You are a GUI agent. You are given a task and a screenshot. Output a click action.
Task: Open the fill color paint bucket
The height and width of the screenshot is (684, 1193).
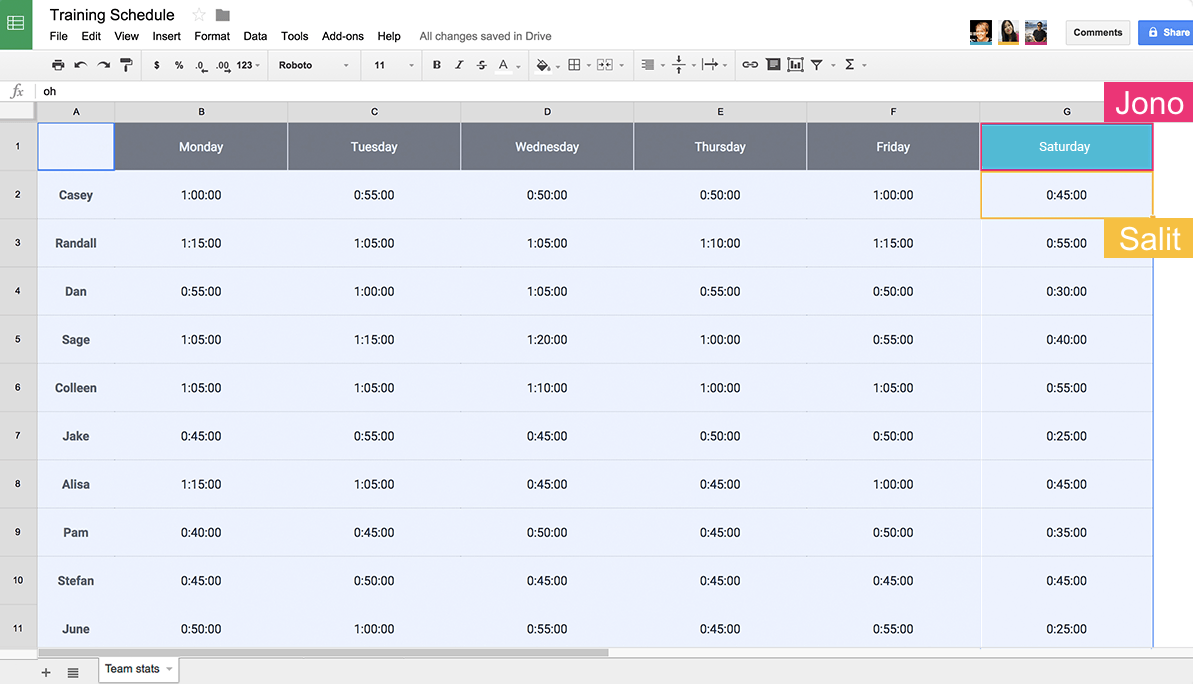tap(543, 65)
